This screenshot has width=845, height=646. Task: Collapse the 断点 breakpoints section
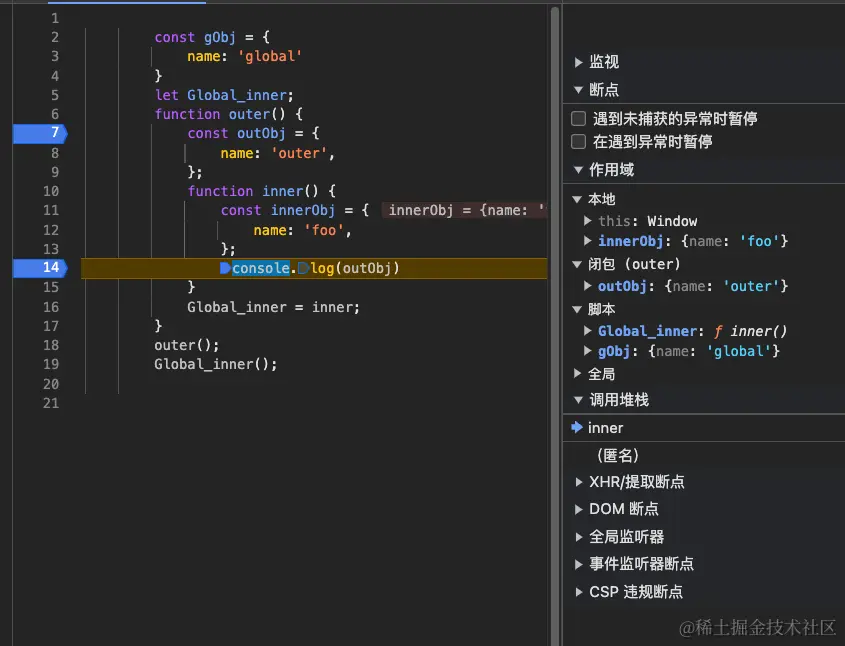click(x=578, y=88)
